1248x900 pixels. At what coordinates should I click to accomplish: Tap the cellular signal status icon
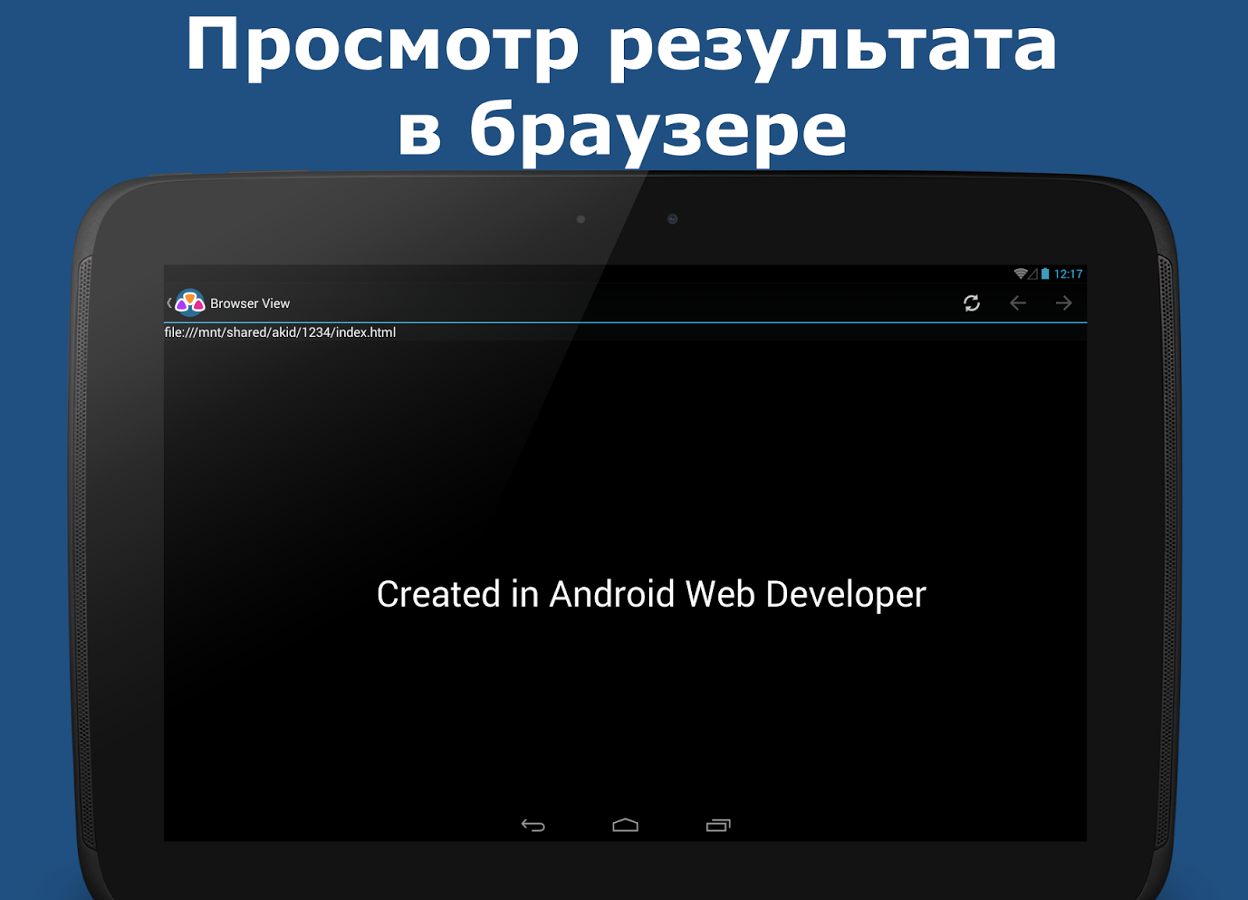coord(1033,274)
